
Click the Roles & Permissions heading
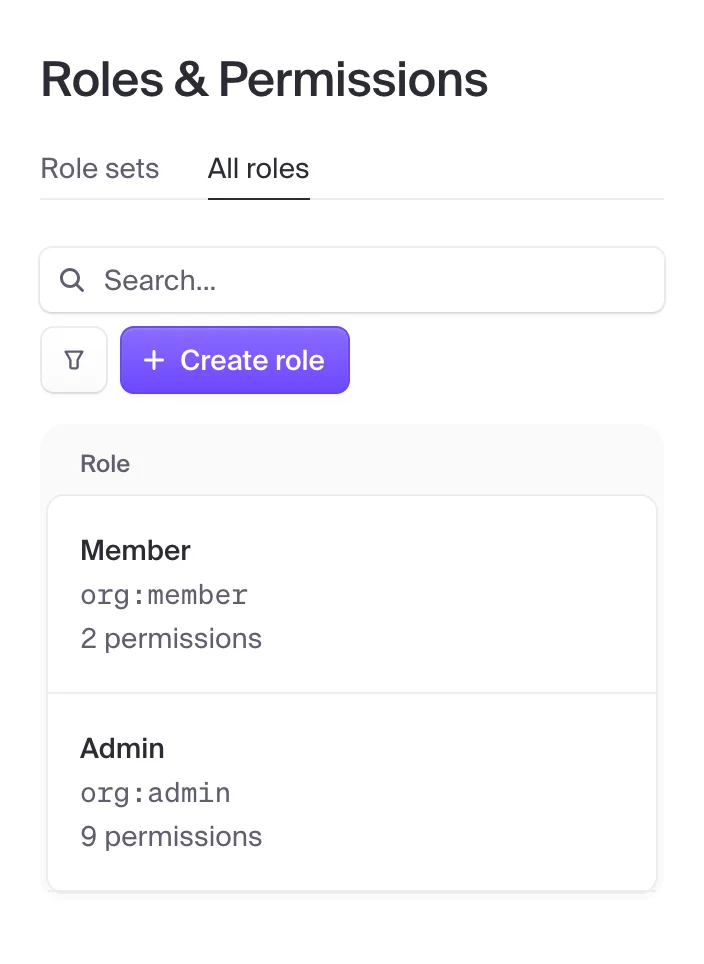pyautogui.click(x=264, y=79)
